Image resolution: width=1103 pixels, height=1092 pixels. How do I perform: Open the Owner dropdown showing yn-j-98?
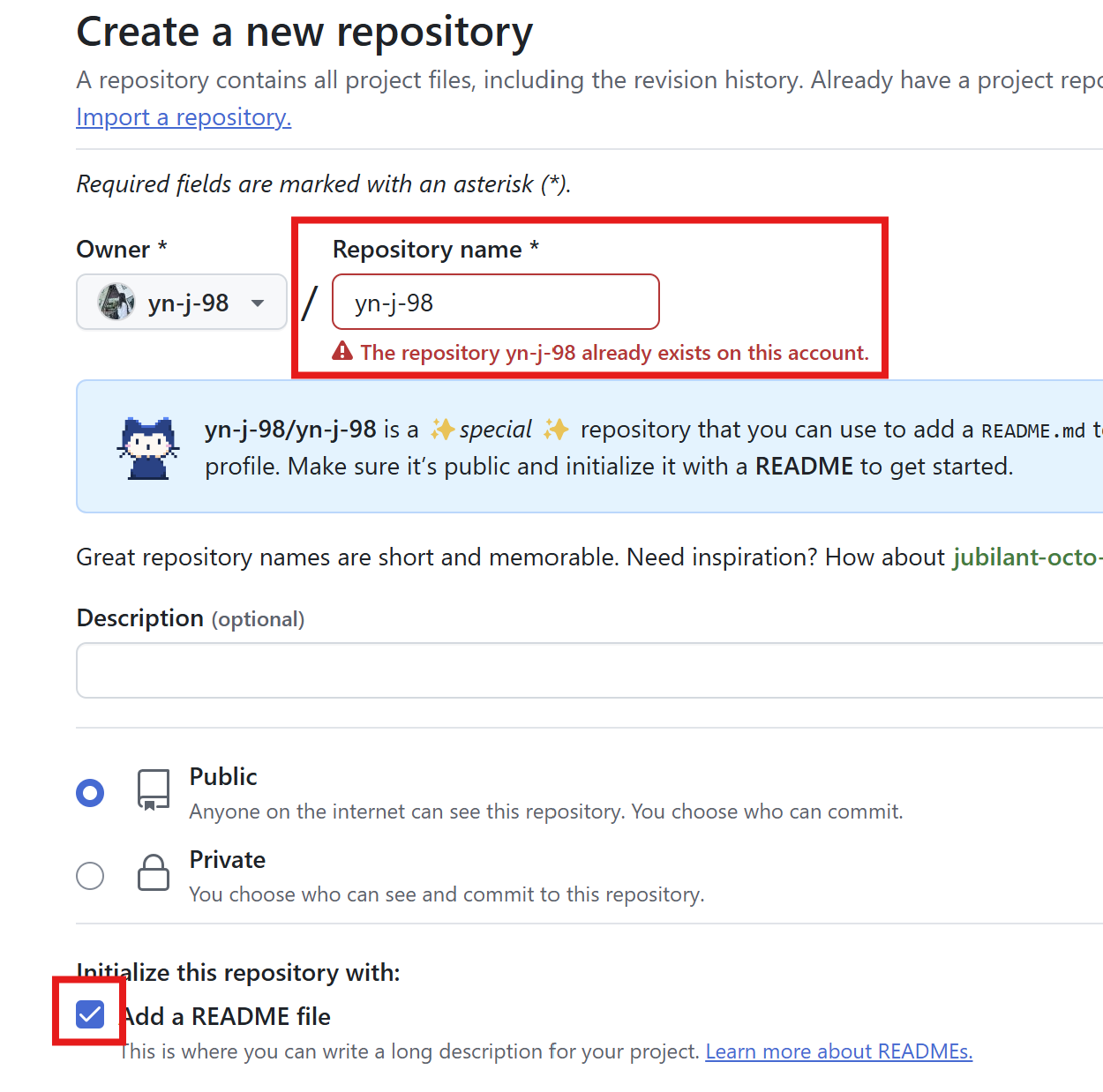point(182,303)
